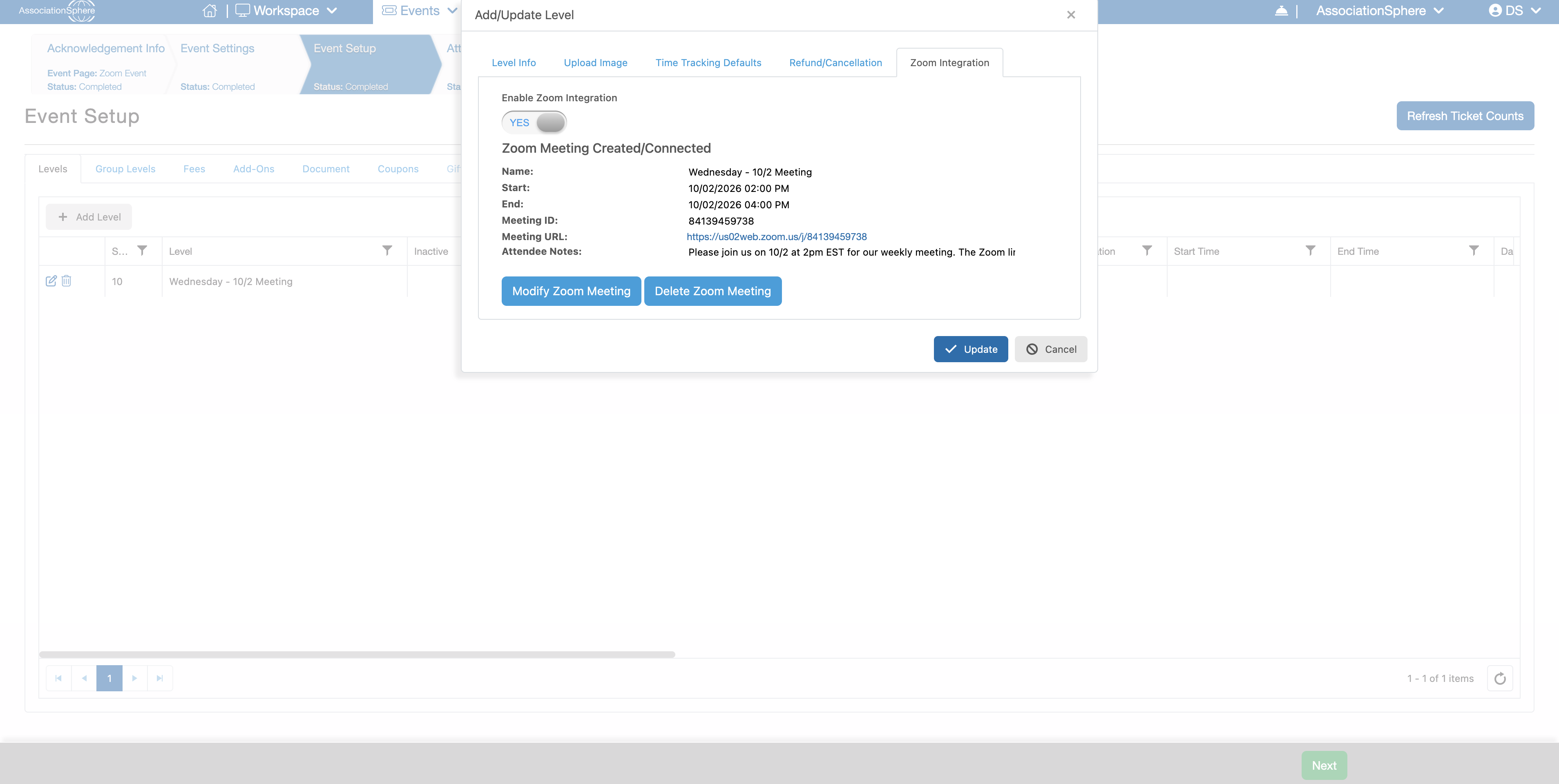
Task: Click the horizontal grid scrollbar
Action: [x=357, y=655]
